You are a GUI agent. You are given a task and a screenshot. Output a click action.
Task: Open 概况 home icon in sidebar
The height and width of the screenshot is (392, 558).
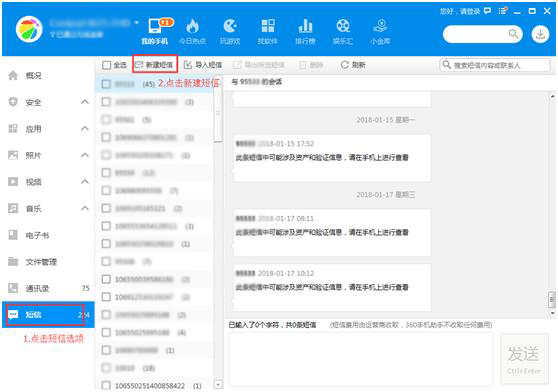pyautogui.click(x=13, y=75)
